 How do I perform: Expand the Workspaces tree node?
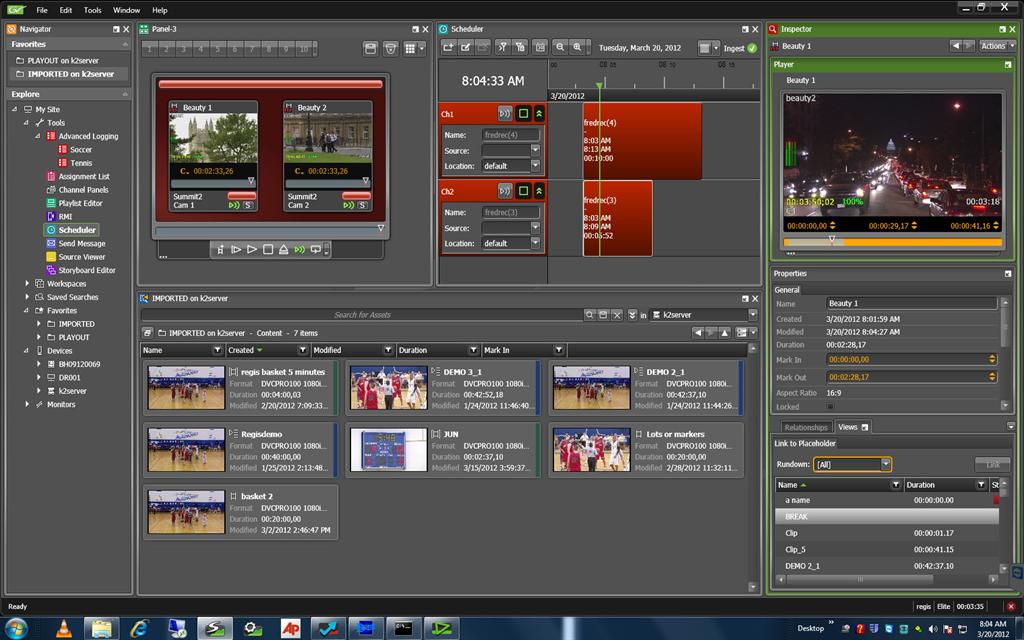27,284
